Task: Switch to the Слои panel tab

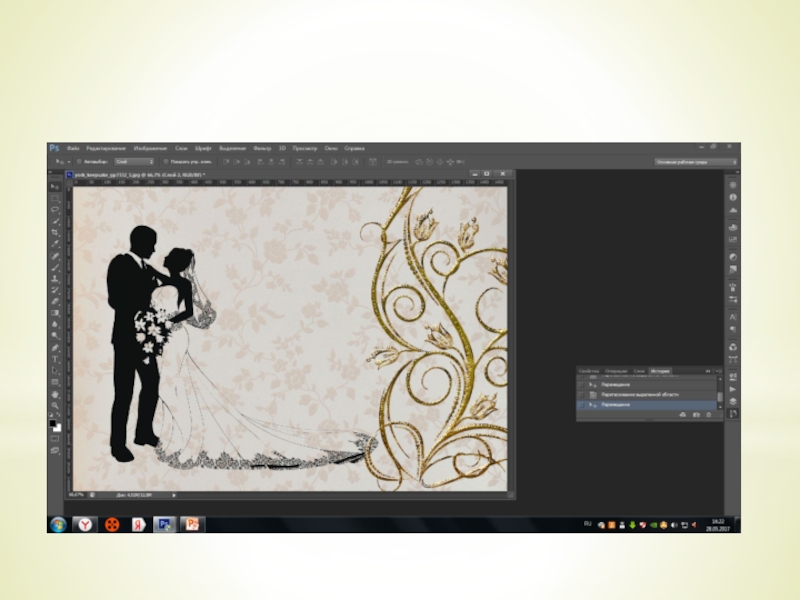Action: [639, 371]
